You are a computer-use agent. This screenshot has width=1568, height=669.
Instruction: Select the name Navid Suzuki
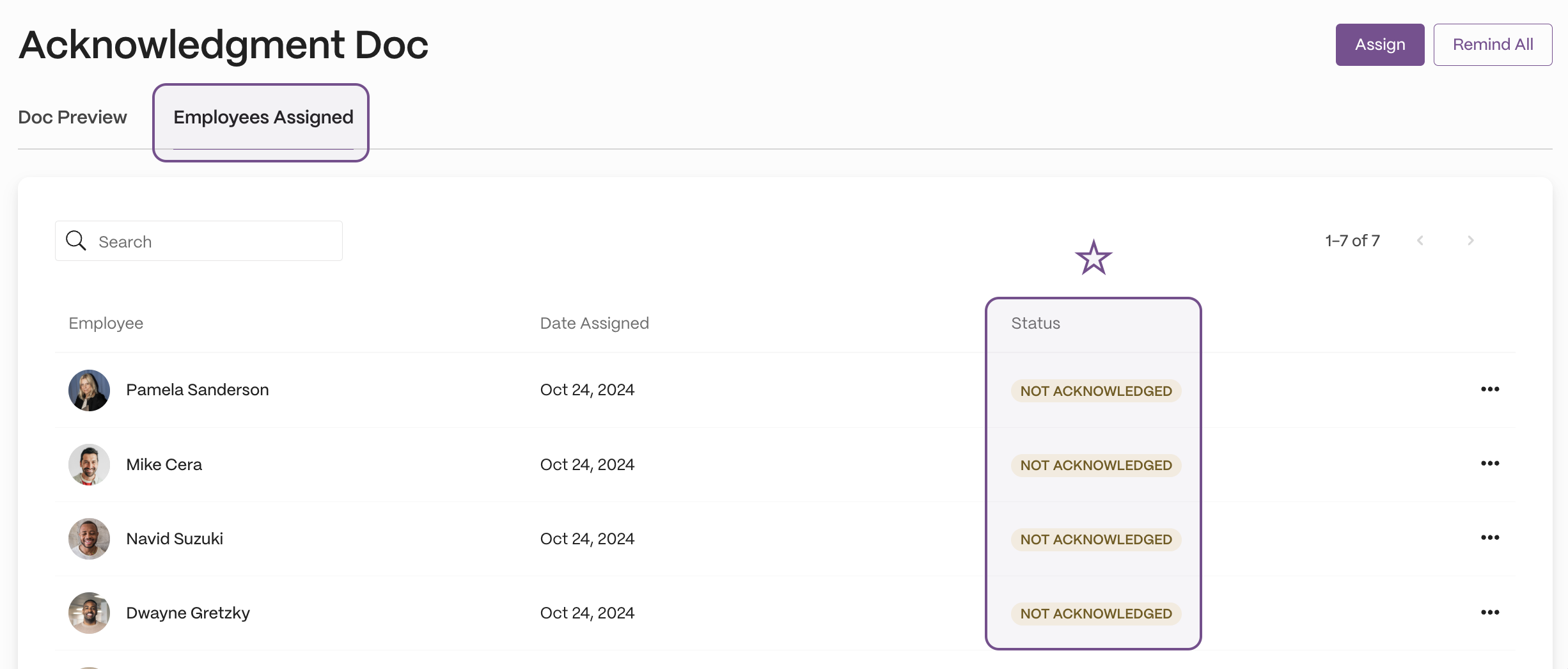pyautogui.click(x=175, y=539)
